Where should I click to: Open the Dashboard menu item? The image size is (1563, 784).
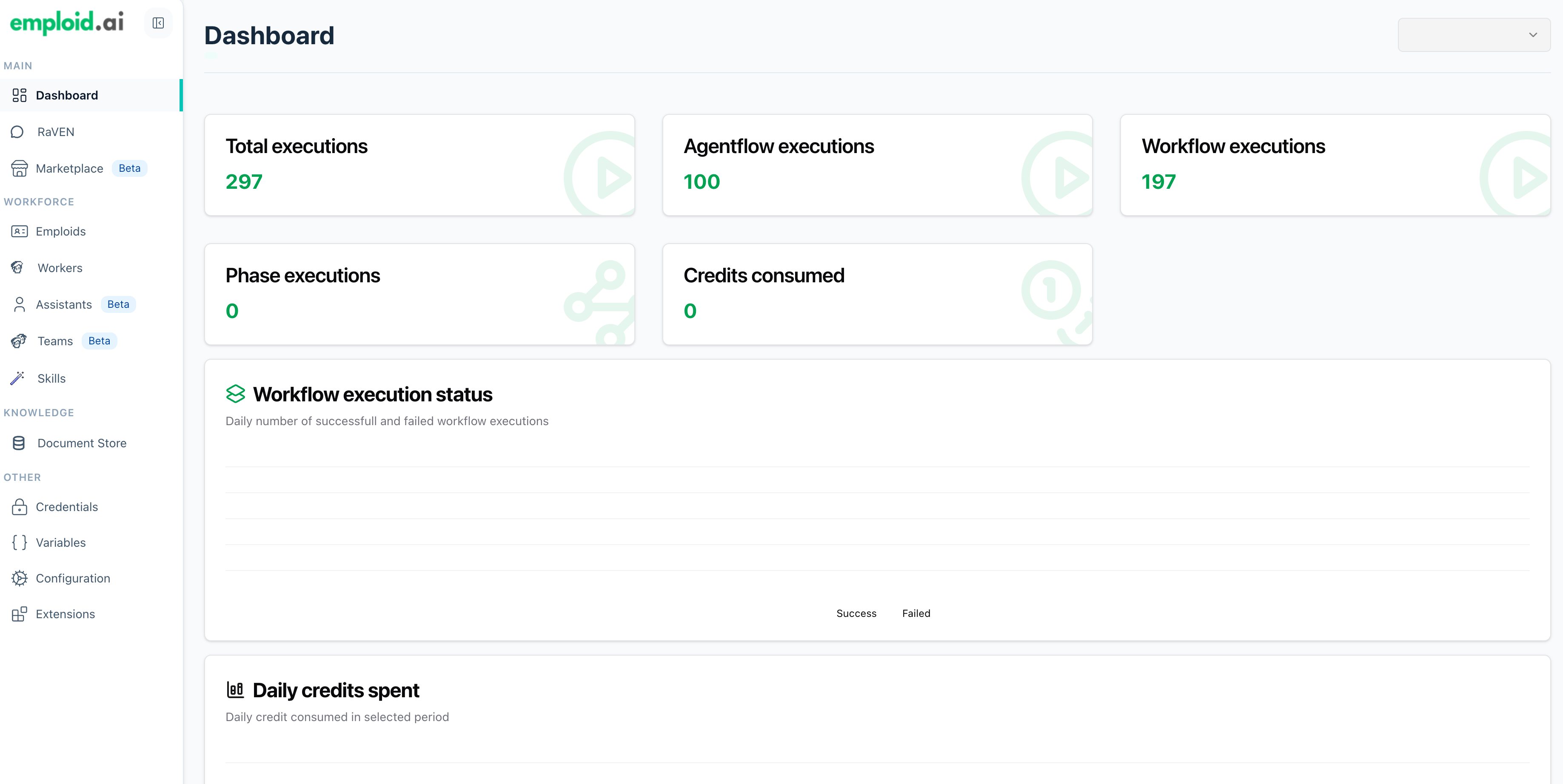point(67,95)
